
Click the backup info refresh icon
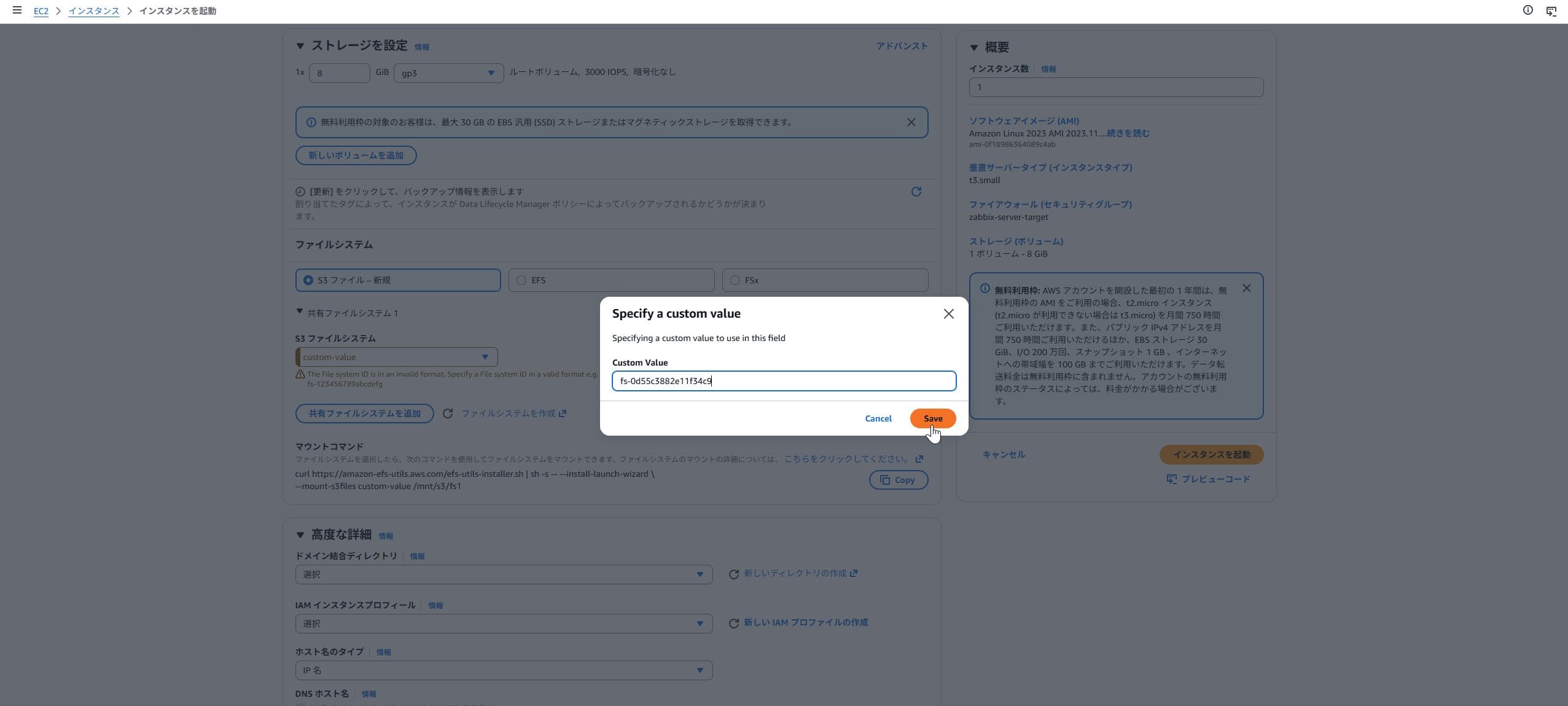coord(916,192)
